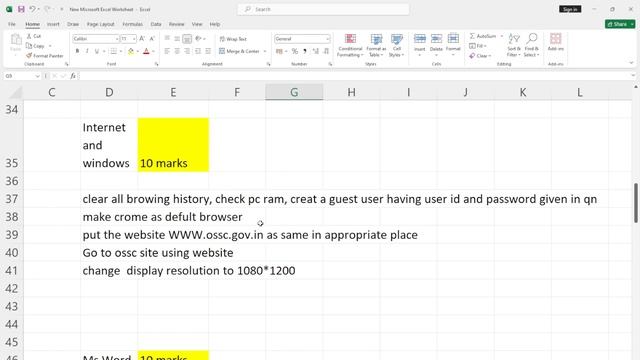Toggle underline formatting
The image size is (640, 360).
(x=97, y=51)
